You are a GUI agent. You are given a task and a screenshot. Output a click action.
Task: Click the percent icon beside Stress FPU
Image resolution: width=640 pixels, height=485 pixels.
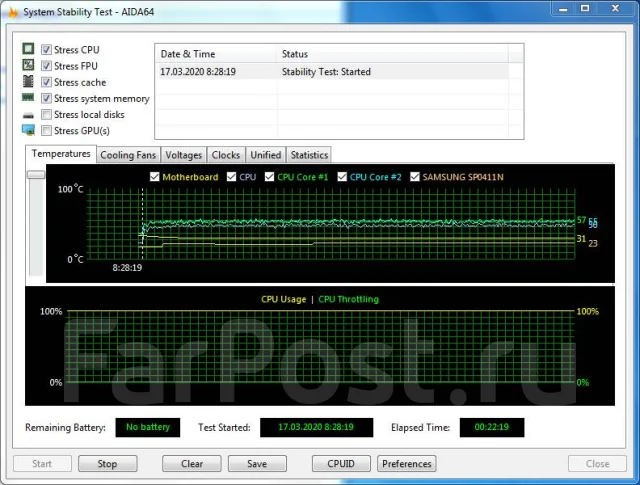pos(28,65)
